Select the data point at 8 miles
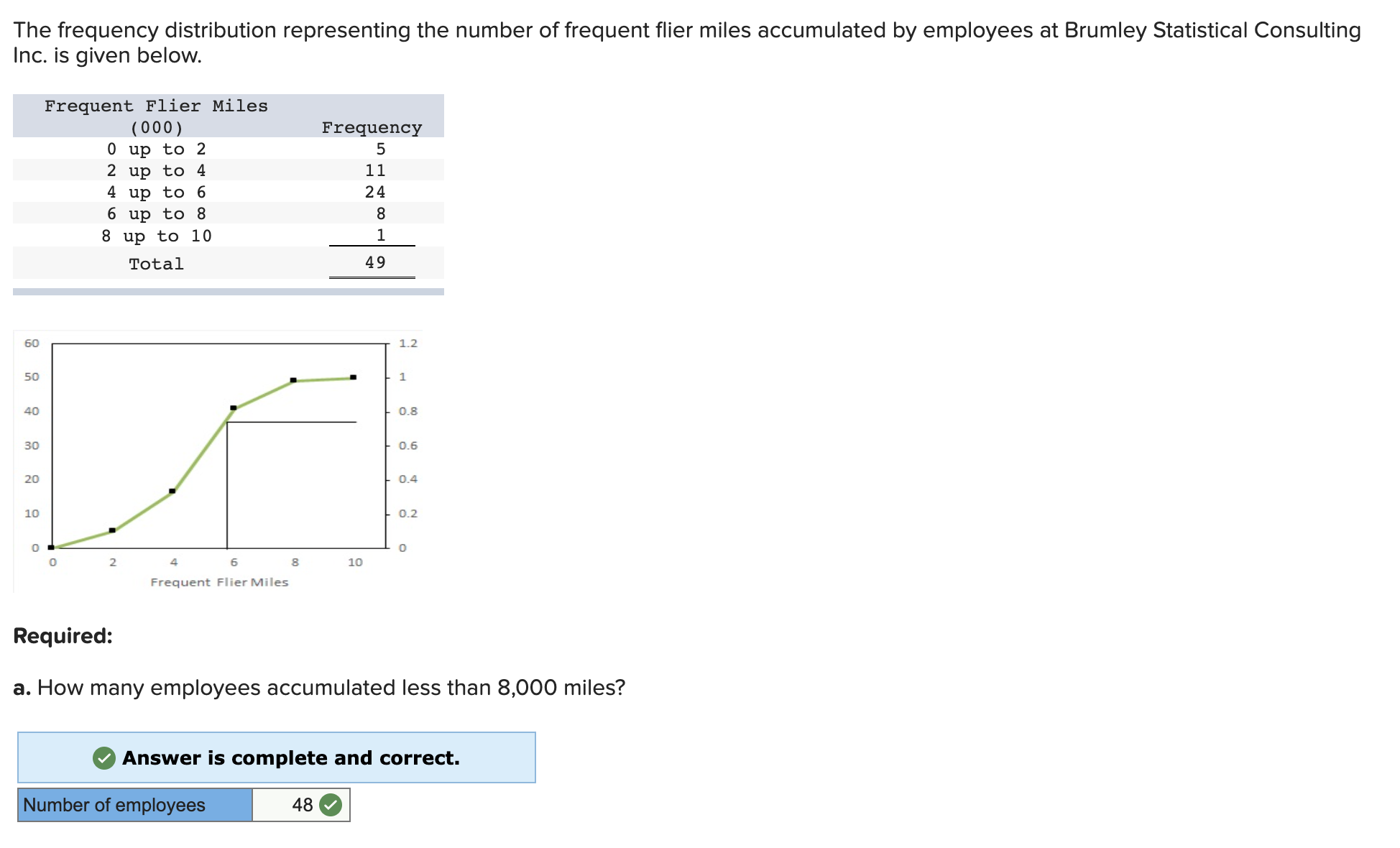This screenshot has height=848, width=1400. (294, 379)
